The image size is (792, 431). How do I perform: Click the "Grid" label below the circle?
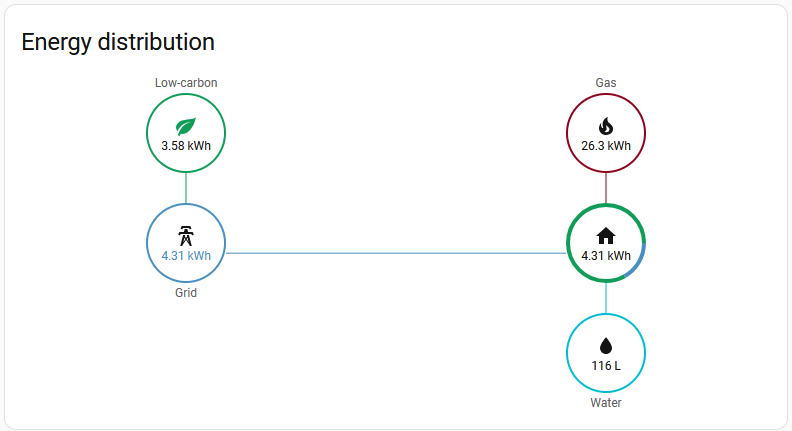186,293
